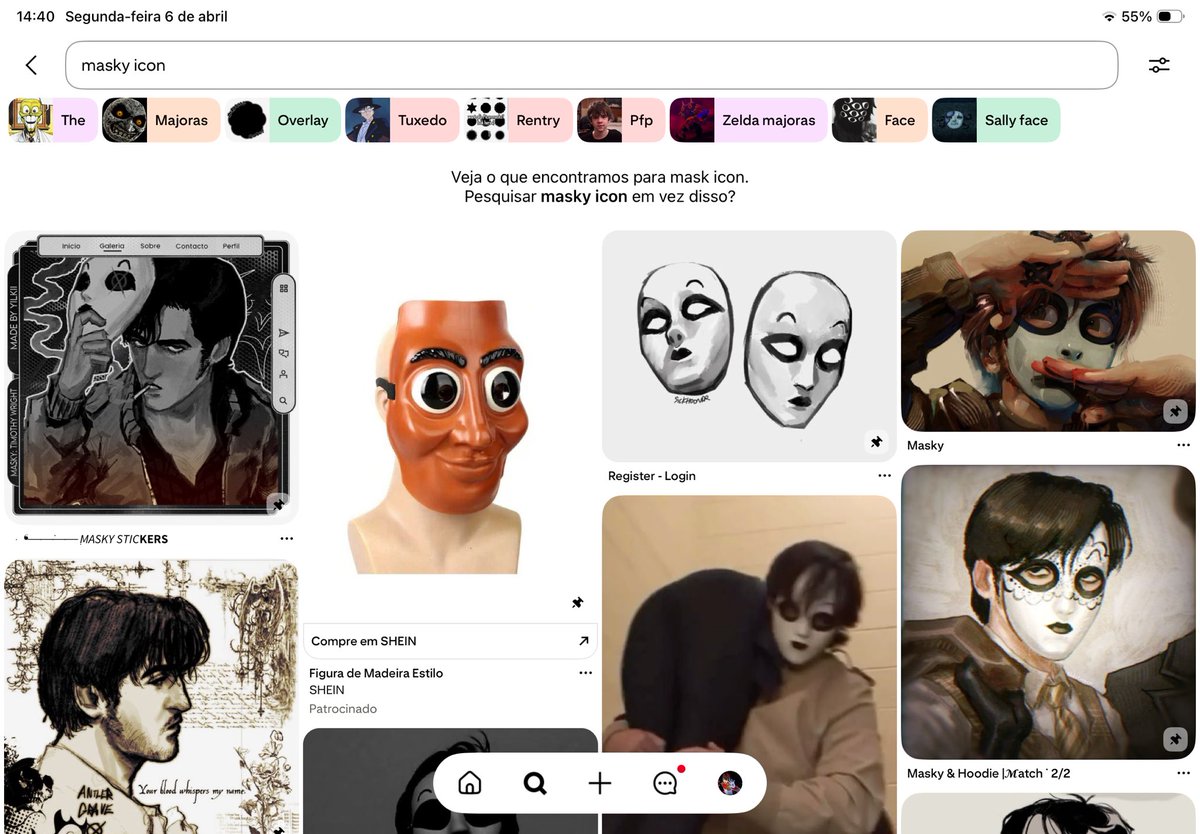This screenshot has height=834, width=1200.
Task: Open the Register - Login pin title
Action: coord(651,476)
